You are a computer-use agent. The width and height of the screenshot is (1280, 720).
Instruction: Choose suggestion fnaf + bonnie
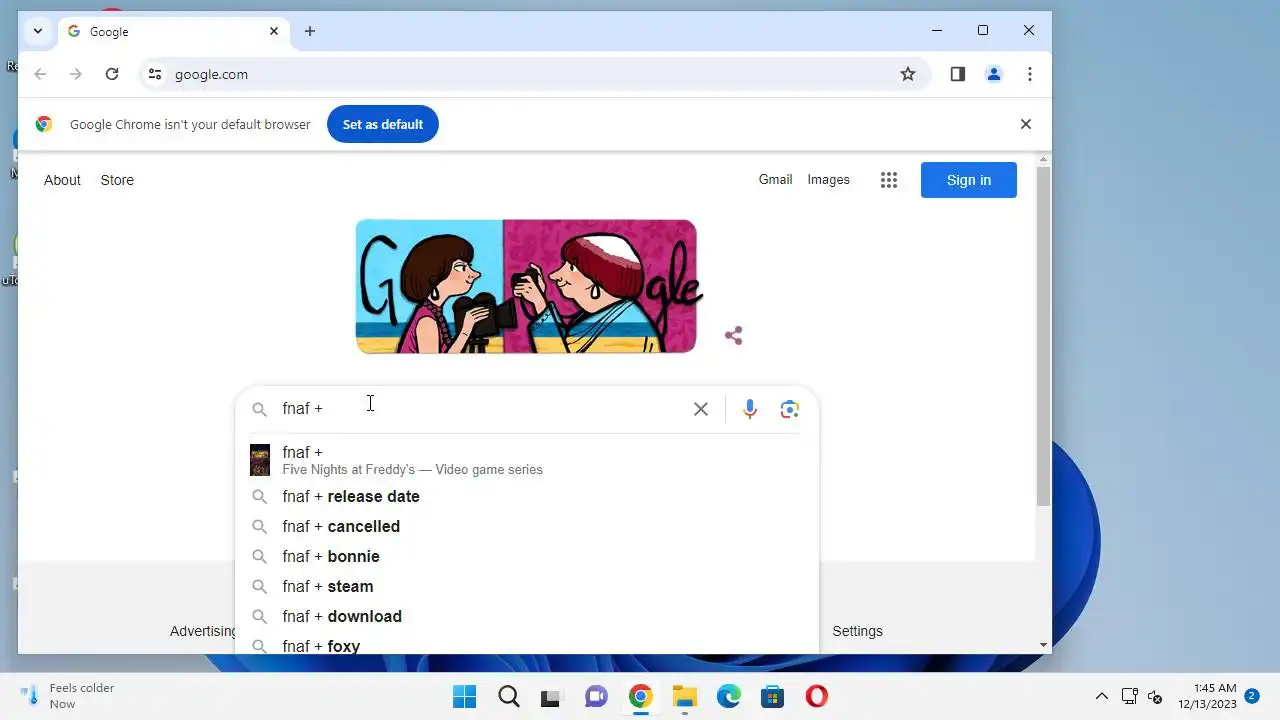pyautogui.click(x=527, y=556)
